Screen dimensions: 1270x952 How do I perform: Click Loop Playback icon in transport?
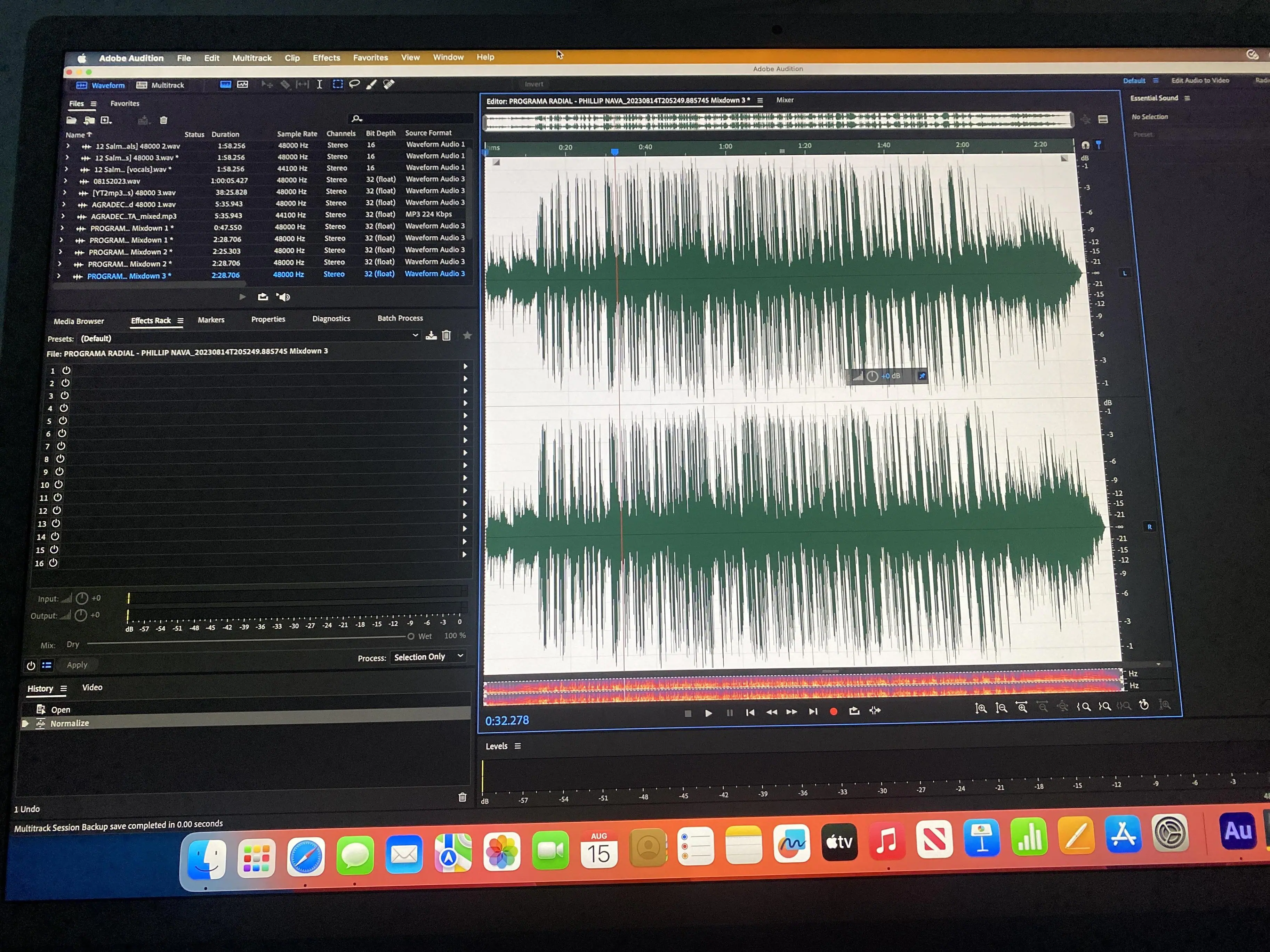(854, 711)
